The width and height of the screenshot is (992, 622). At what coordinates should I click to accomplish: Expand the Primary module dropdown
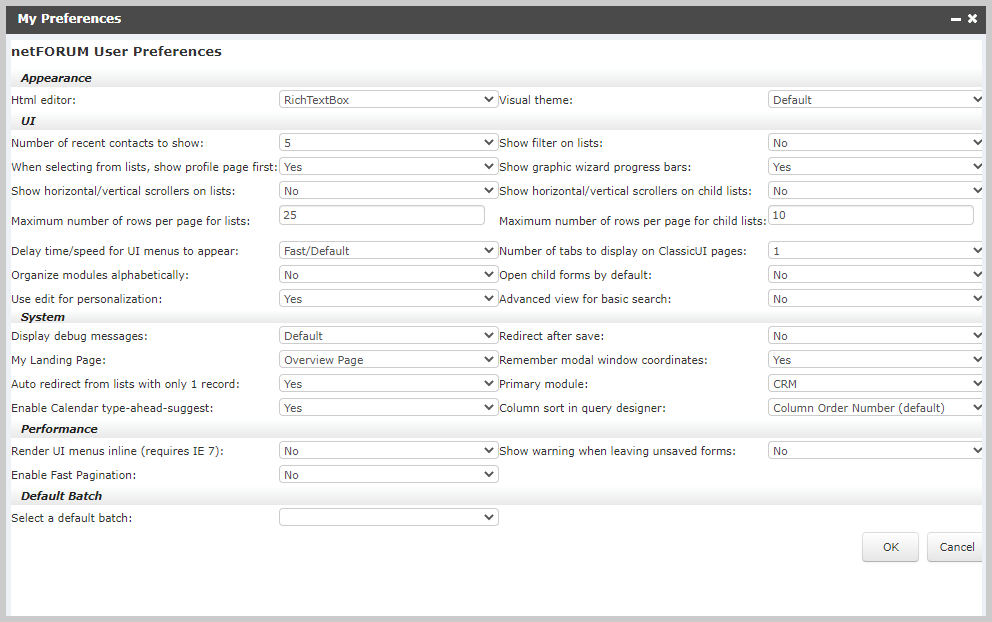tap(874, 383)
